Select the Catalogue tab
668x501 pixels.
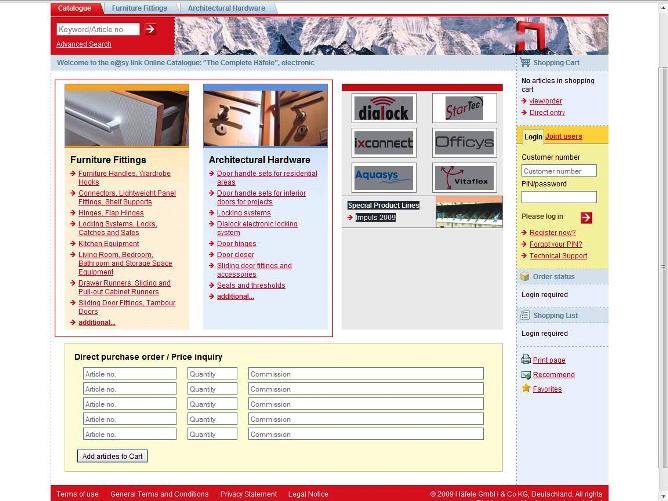75,8
